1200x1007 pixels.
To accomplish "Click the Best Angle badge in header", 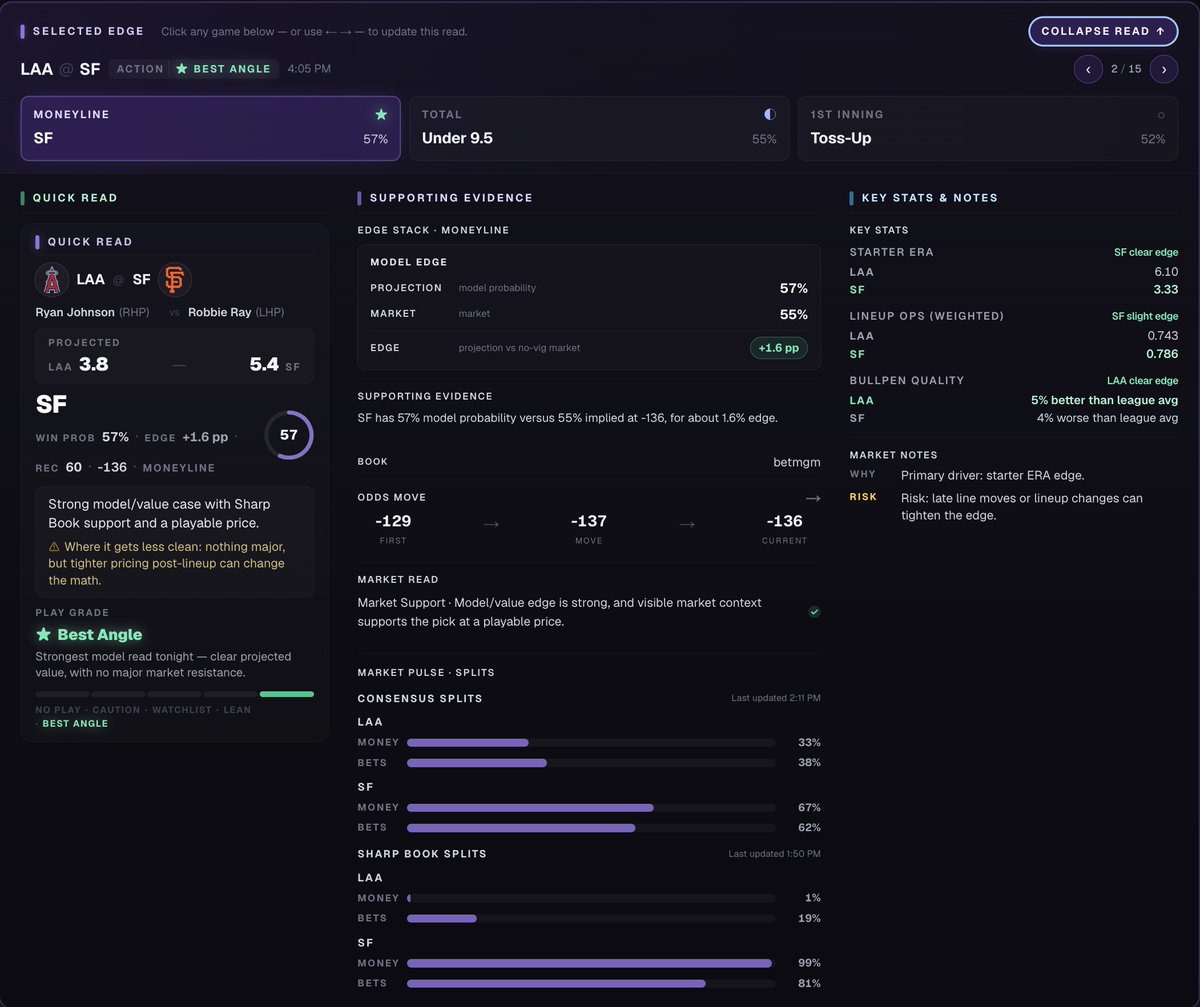I will (223, 69).
